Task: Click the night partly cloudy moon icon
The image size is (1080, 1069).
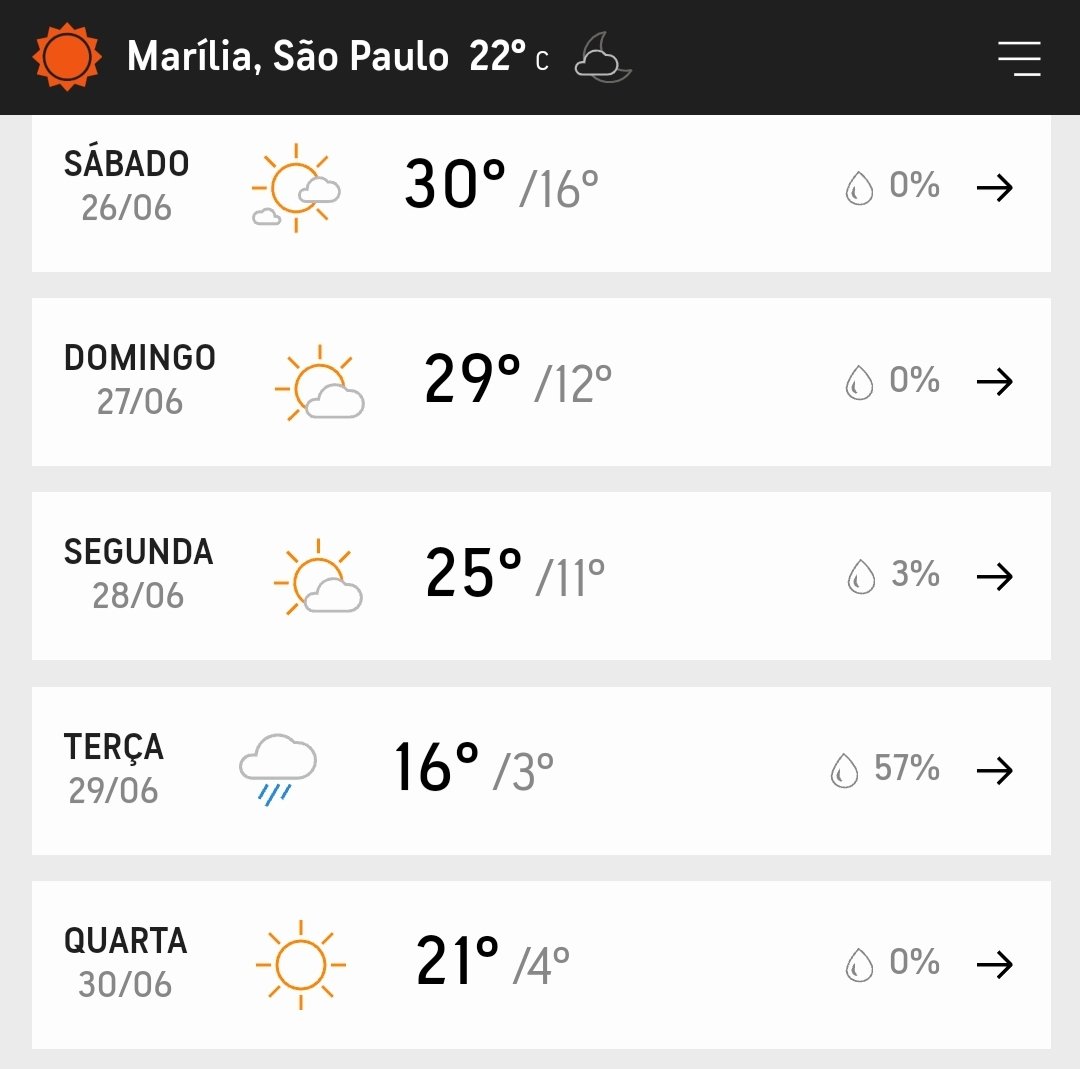Action: (603, 57)
